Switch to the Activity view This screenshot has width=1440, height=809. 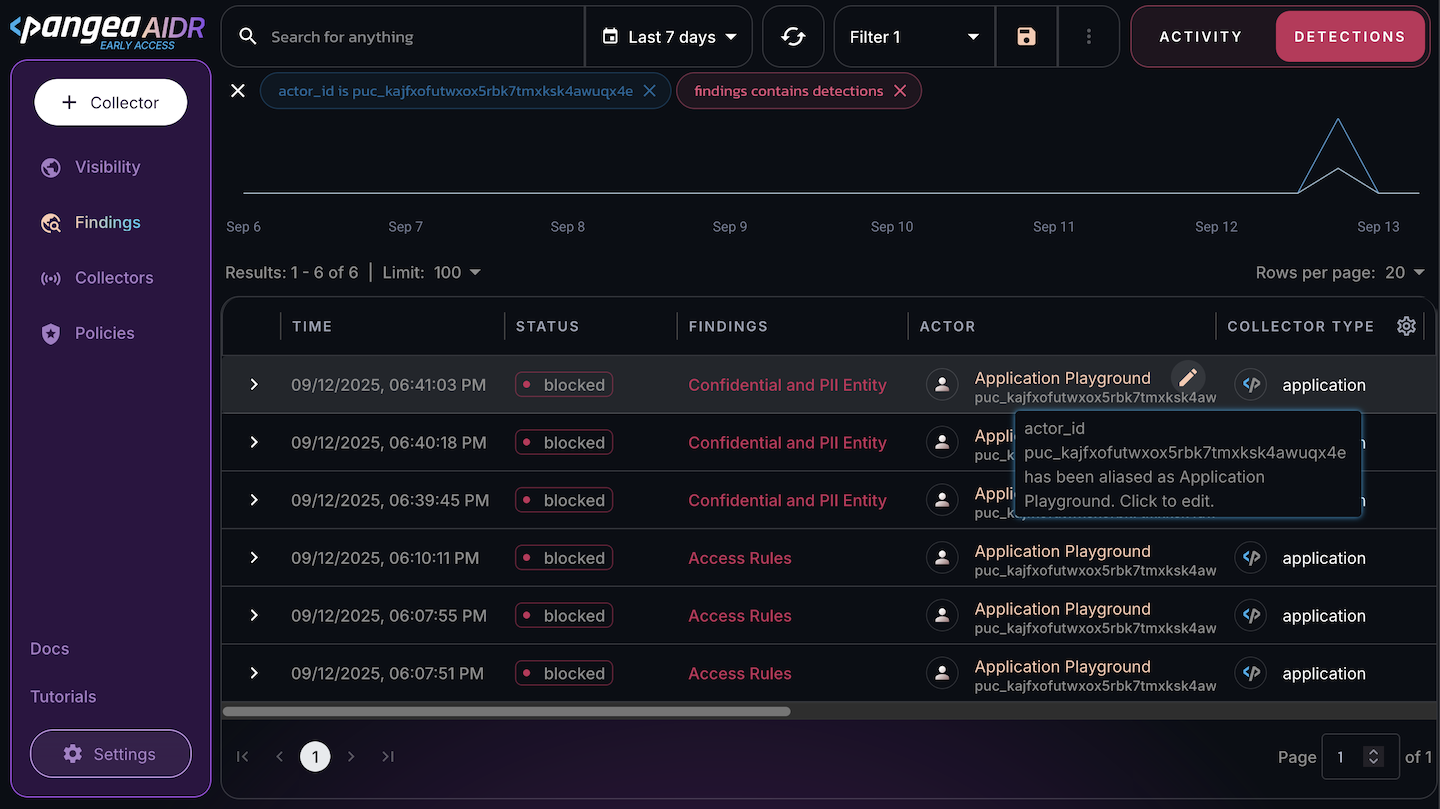point(1200,37)
